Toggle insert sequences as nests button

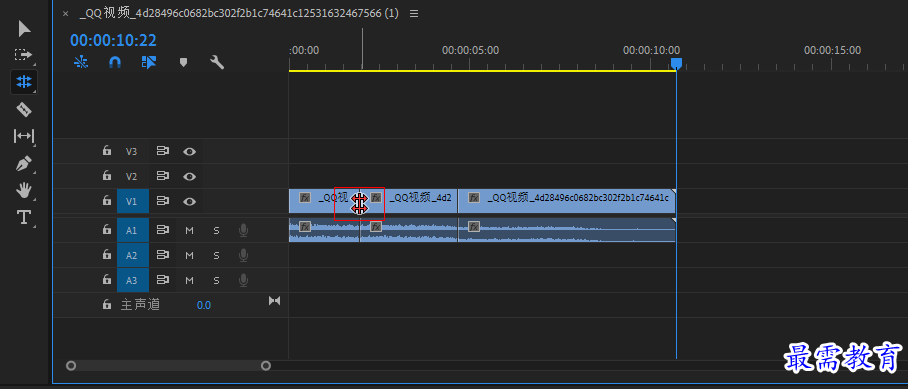coord(81,62)
